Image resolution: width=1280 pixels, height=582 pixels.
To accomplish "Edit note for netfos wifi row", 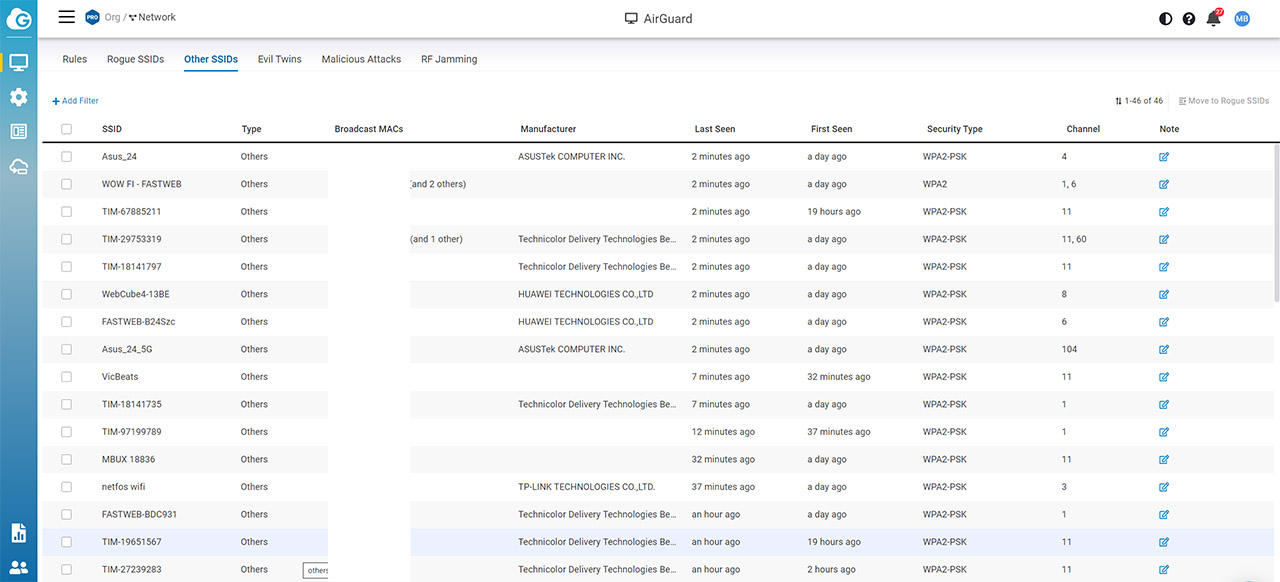I will tap(1164, 487).
